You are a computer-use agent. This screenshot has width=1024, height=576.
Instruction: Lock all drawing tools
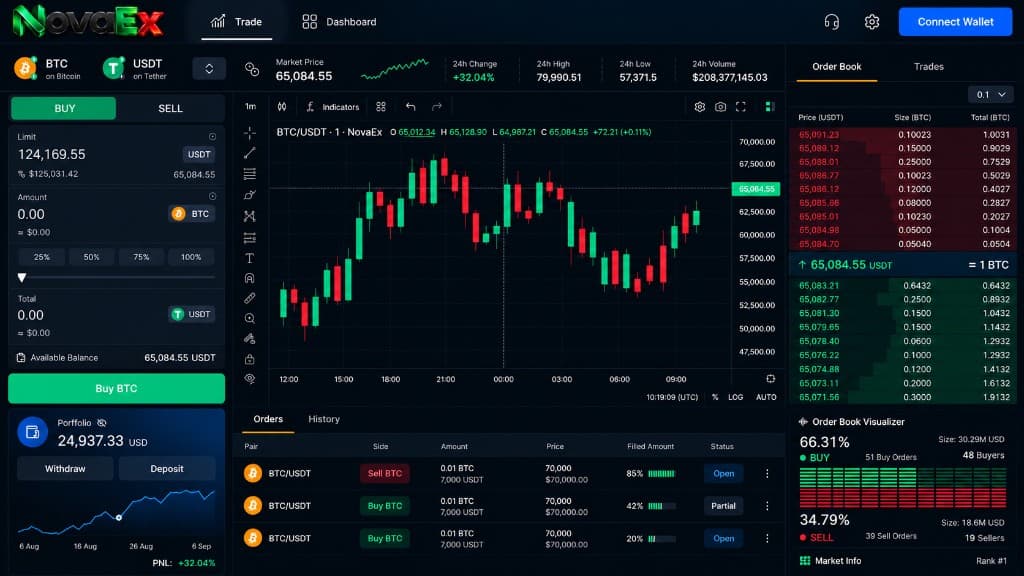coord(249,359)
